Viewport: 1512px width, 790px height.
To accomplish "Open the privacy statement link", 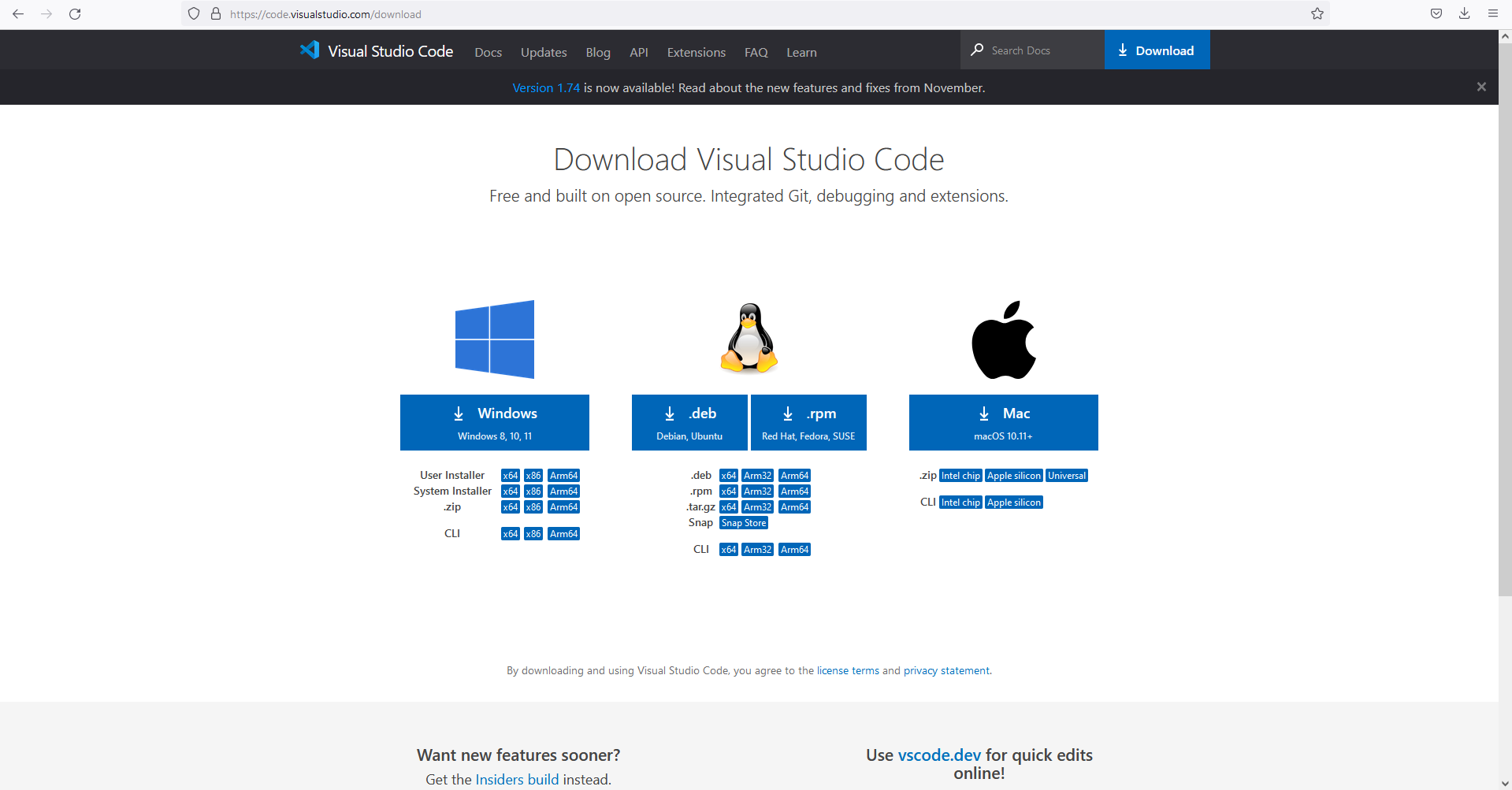I will click(946, 670).
